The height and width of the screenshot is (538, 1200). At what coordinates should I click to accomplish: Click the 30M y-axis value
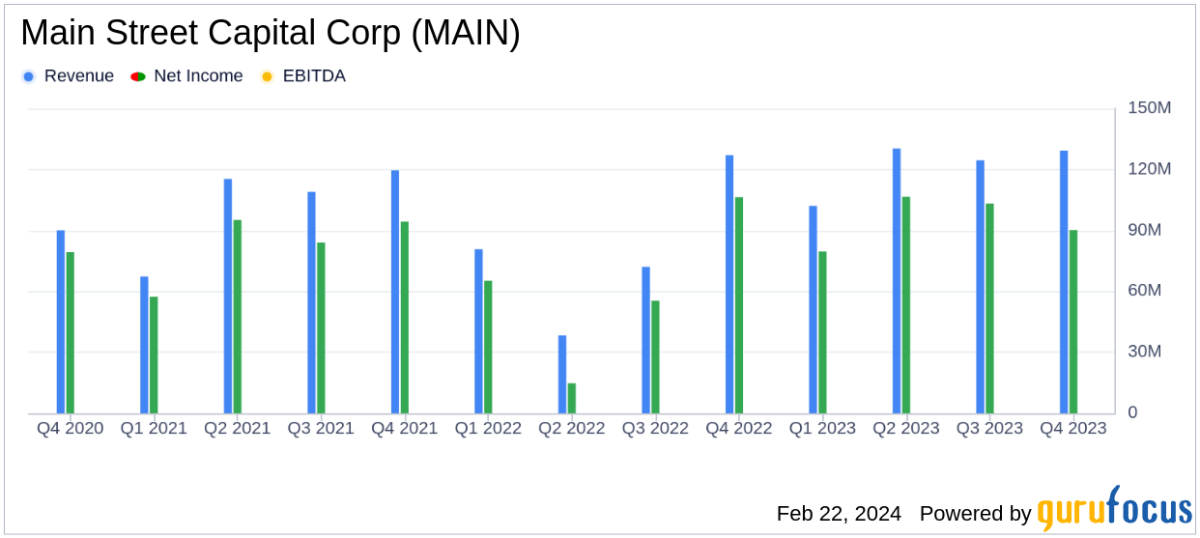pyautogui.click(x=1144, y=352)
